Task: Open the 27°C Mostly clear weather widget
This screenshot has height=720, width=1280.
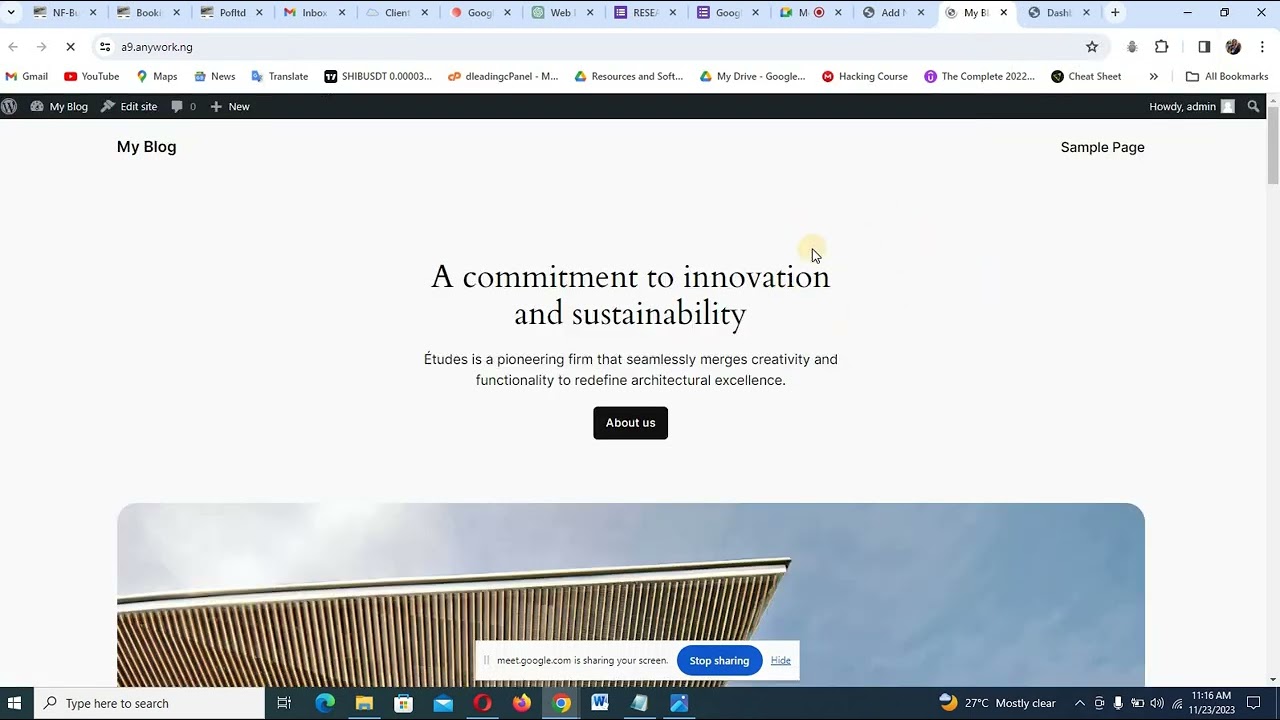Action: [998, 703]
